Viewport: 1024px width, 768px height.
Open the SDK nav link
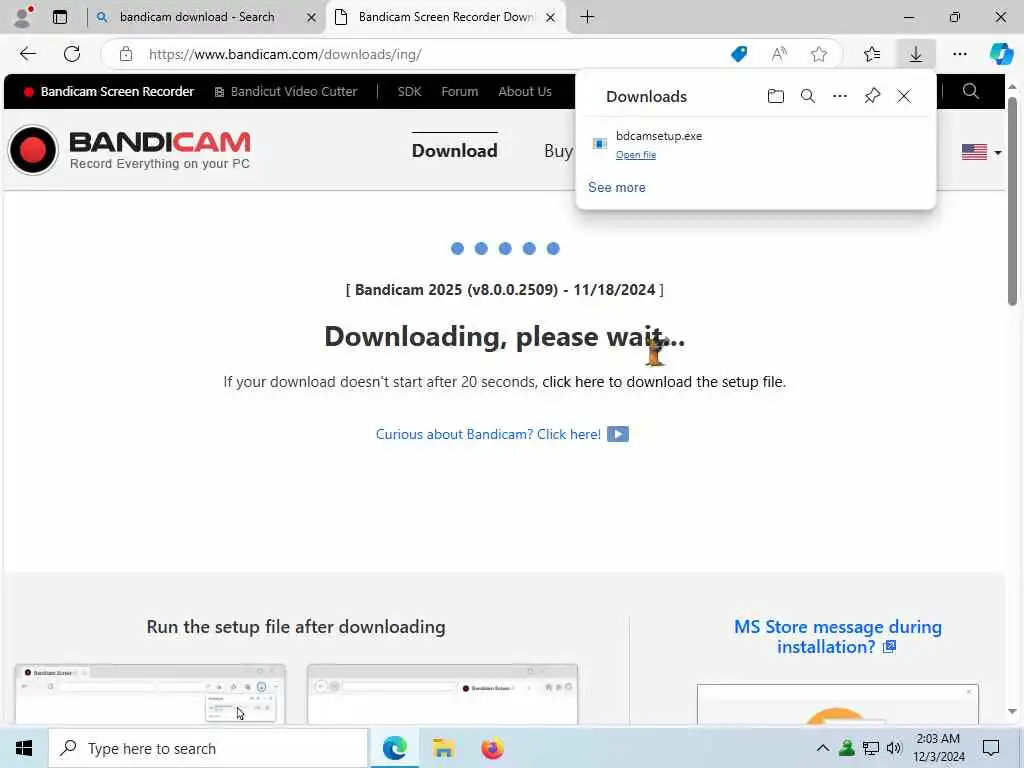[409, 92]
